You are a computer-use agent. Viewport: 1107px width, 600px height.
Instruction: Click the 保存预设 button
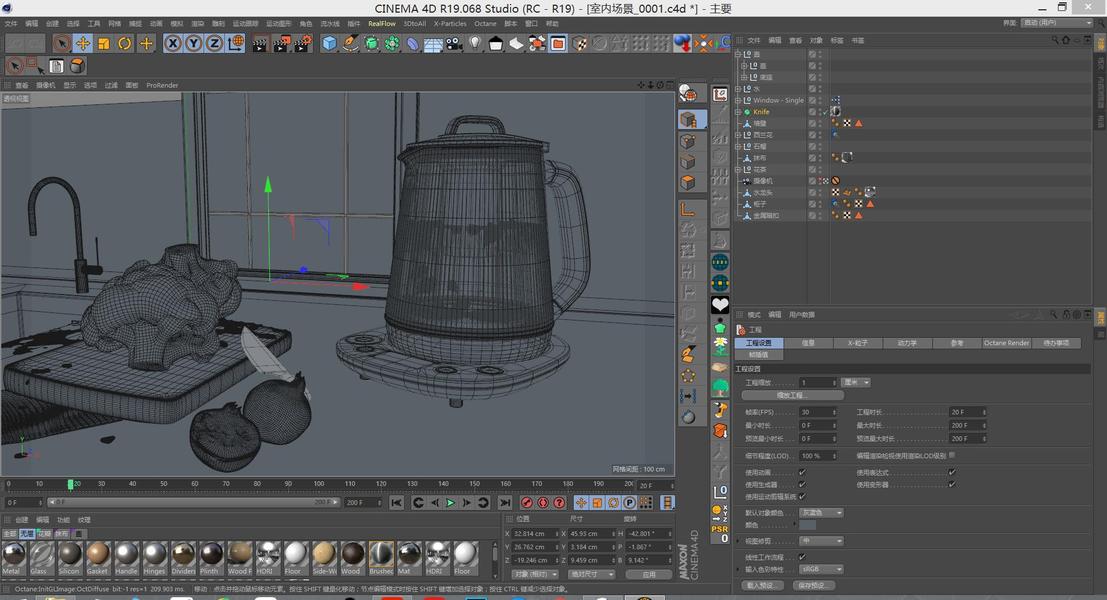pyautogui.click(x=814, y=585)
